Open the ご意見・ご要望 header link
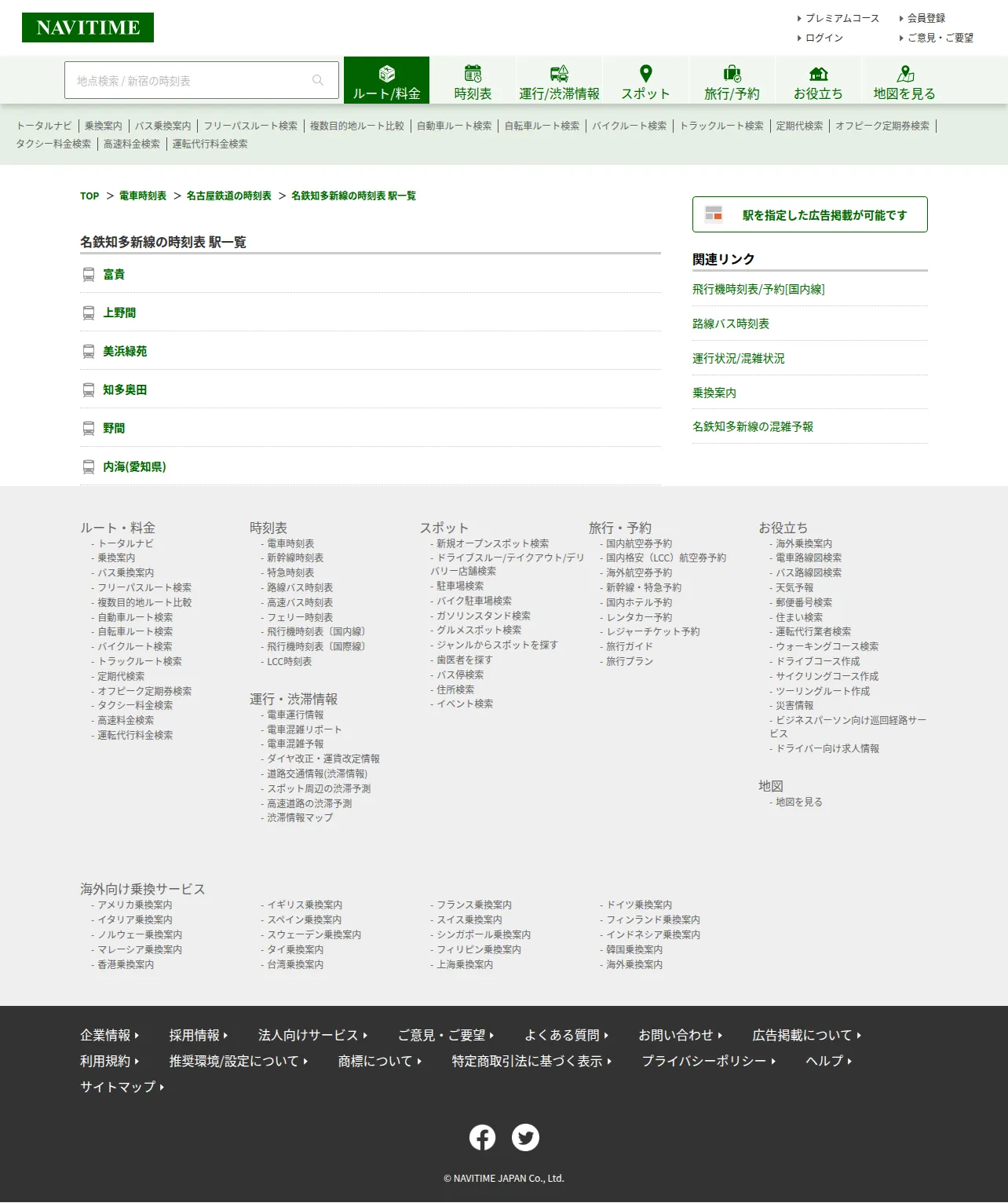This screenshot has height=1203, width=1008. click(940, 38)
